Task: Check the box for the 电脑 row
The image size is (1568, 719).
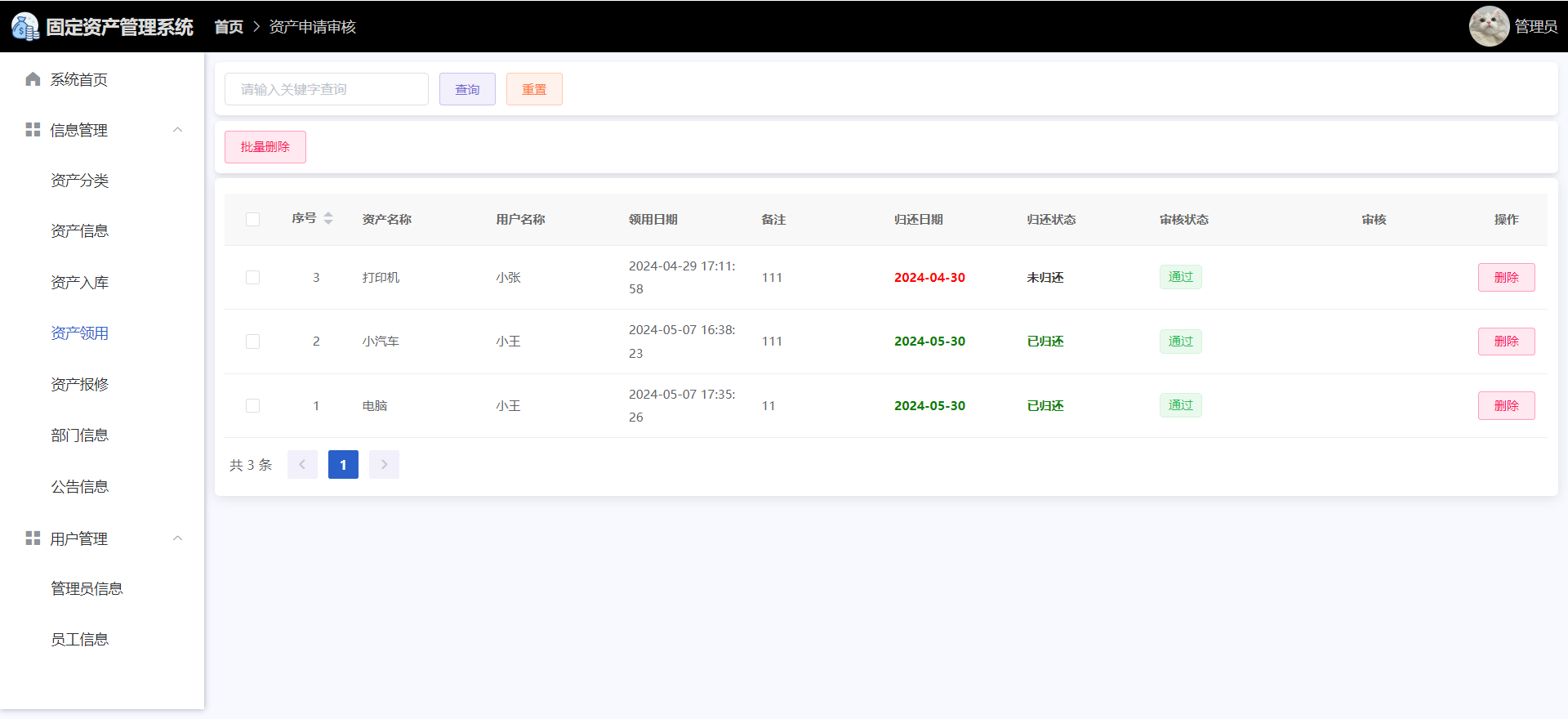Action: point(252,406)
